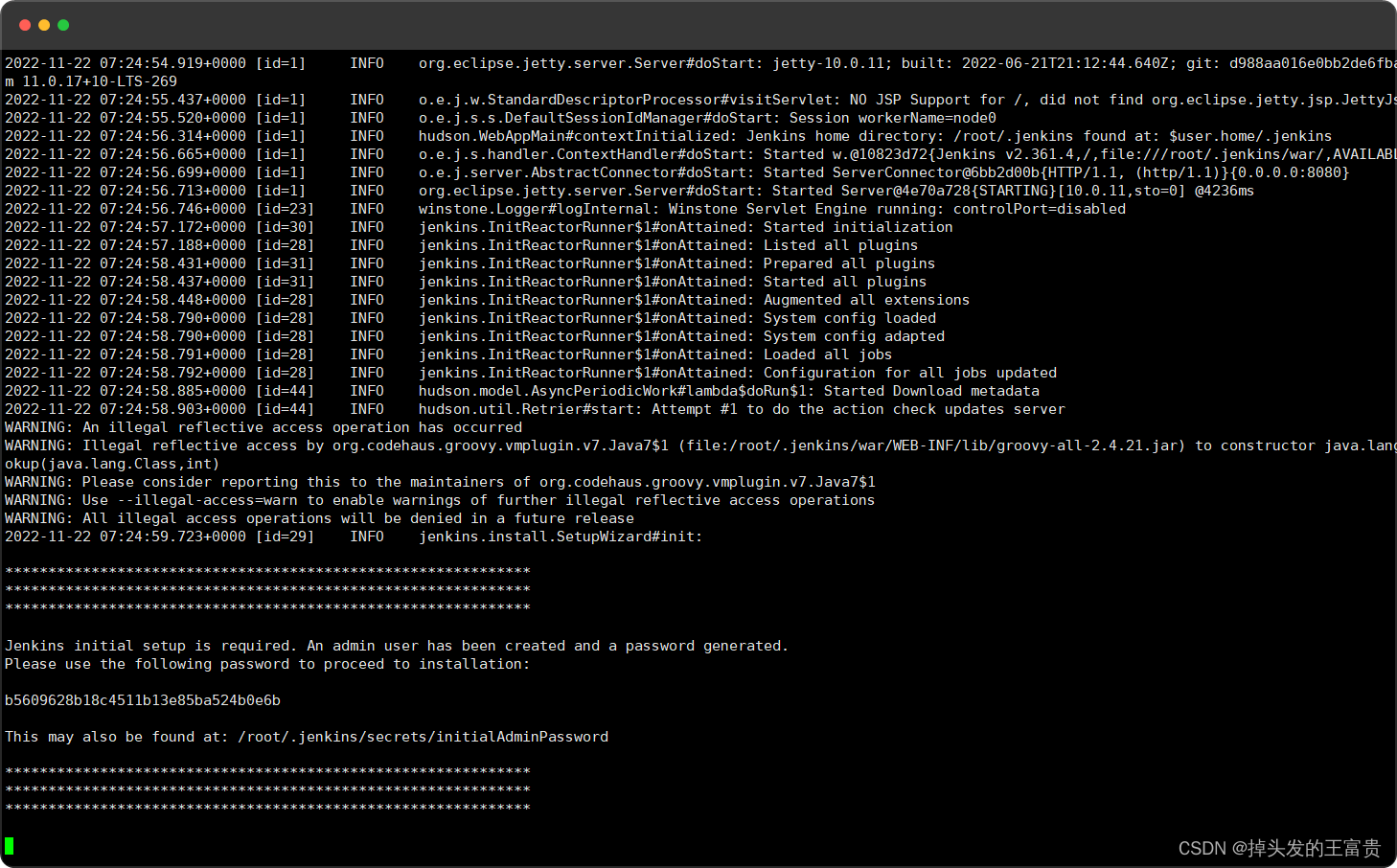The height and width of the screenshot is (868, 1397).
Task: Click 'okup(java.lang.Class,int)' line
Action: click(112, 464)
